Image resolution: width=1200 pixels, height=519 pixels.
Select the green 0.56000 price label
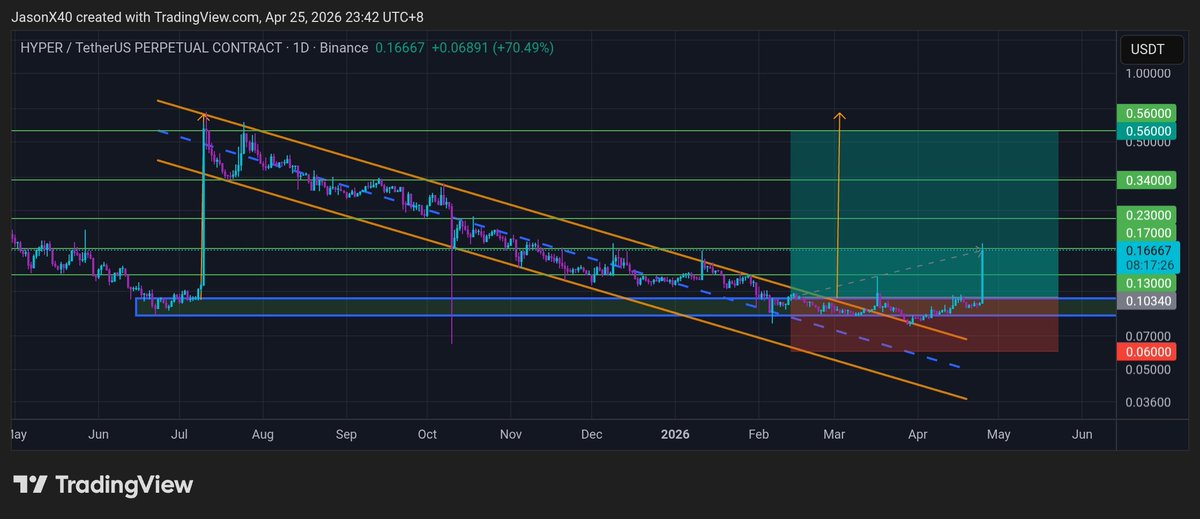tap(1147, 114)
